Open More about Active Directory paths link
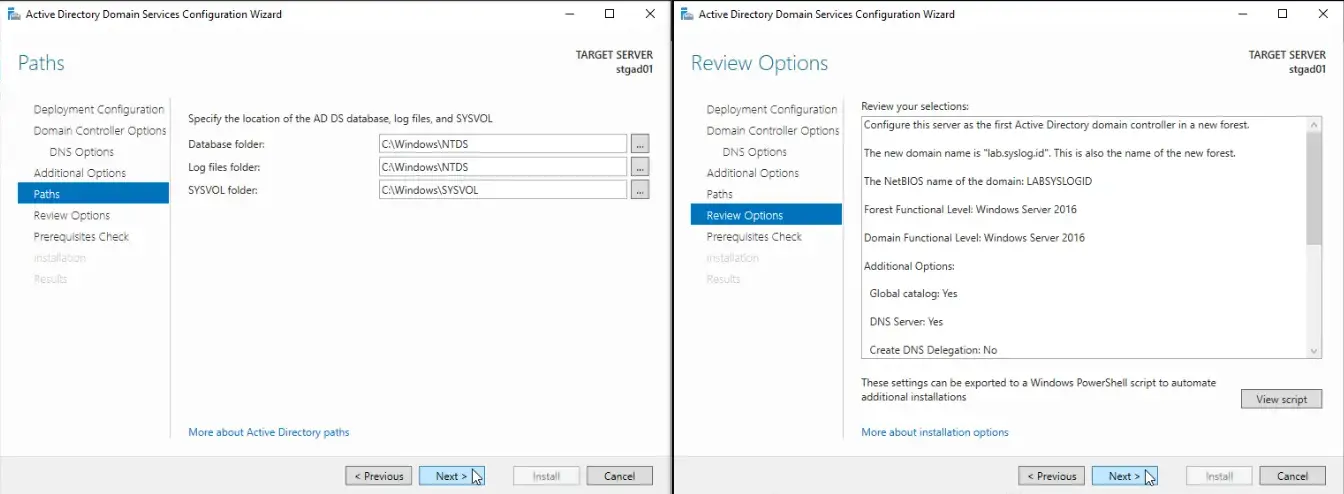The height and width of the screenshot is (494, 1344). [269, 432]
